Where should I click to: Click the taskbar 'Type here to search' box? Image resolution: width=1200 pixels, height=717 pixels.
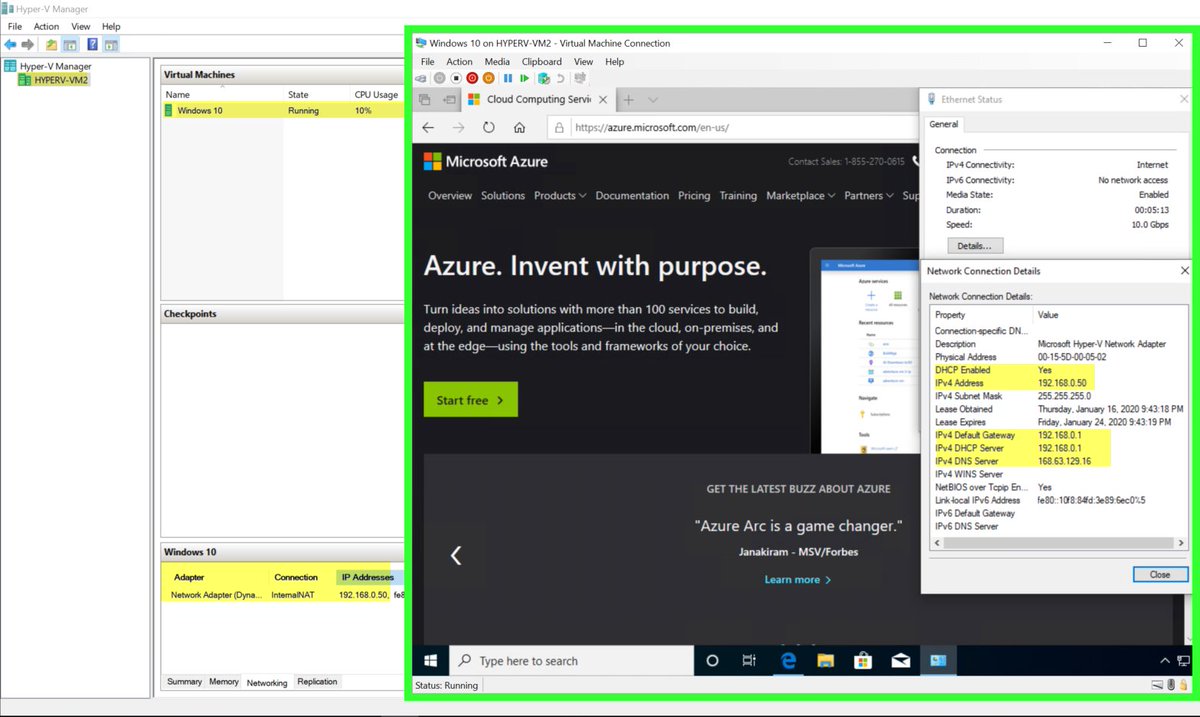(x=572, y=661)
